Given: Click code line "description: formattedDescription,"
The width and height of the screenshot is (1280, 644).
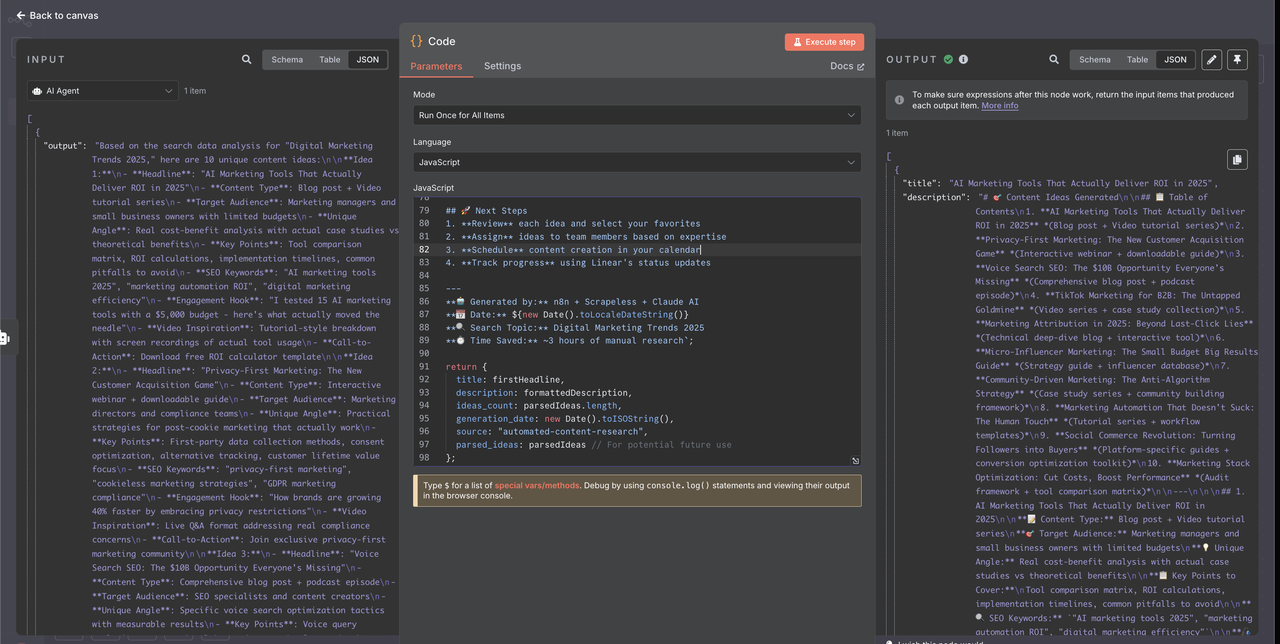Looking at the screenshot, I should [543, 393].
